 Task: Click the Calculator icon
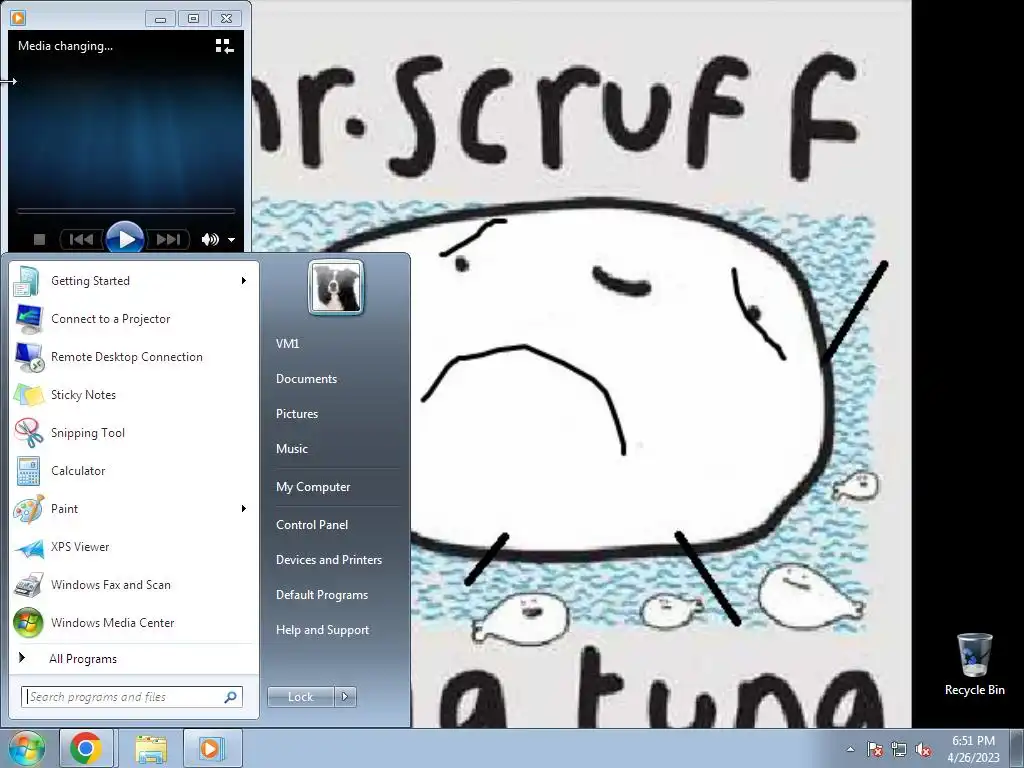pyautogui.click(x=28, y=471)
